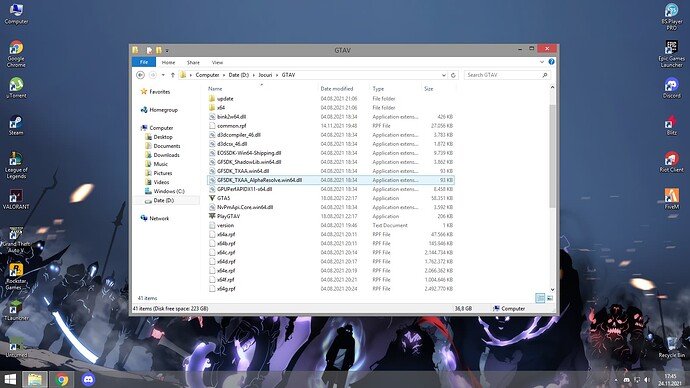The height and width of the screenshot is (388, 690).
Task: Open Chrome from the taskbar
Action: tap(62, 379)
